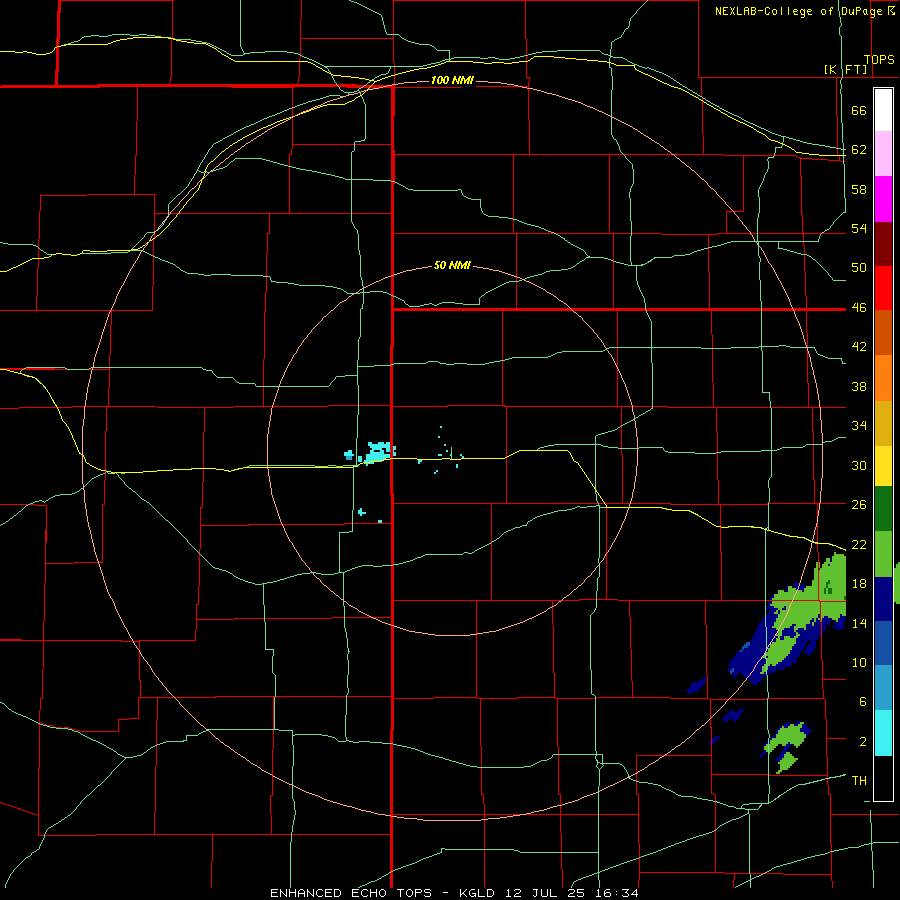Select the magenta legend color band
The width and height of the screenshot is (900, 900).
click(x=883, y=199)
